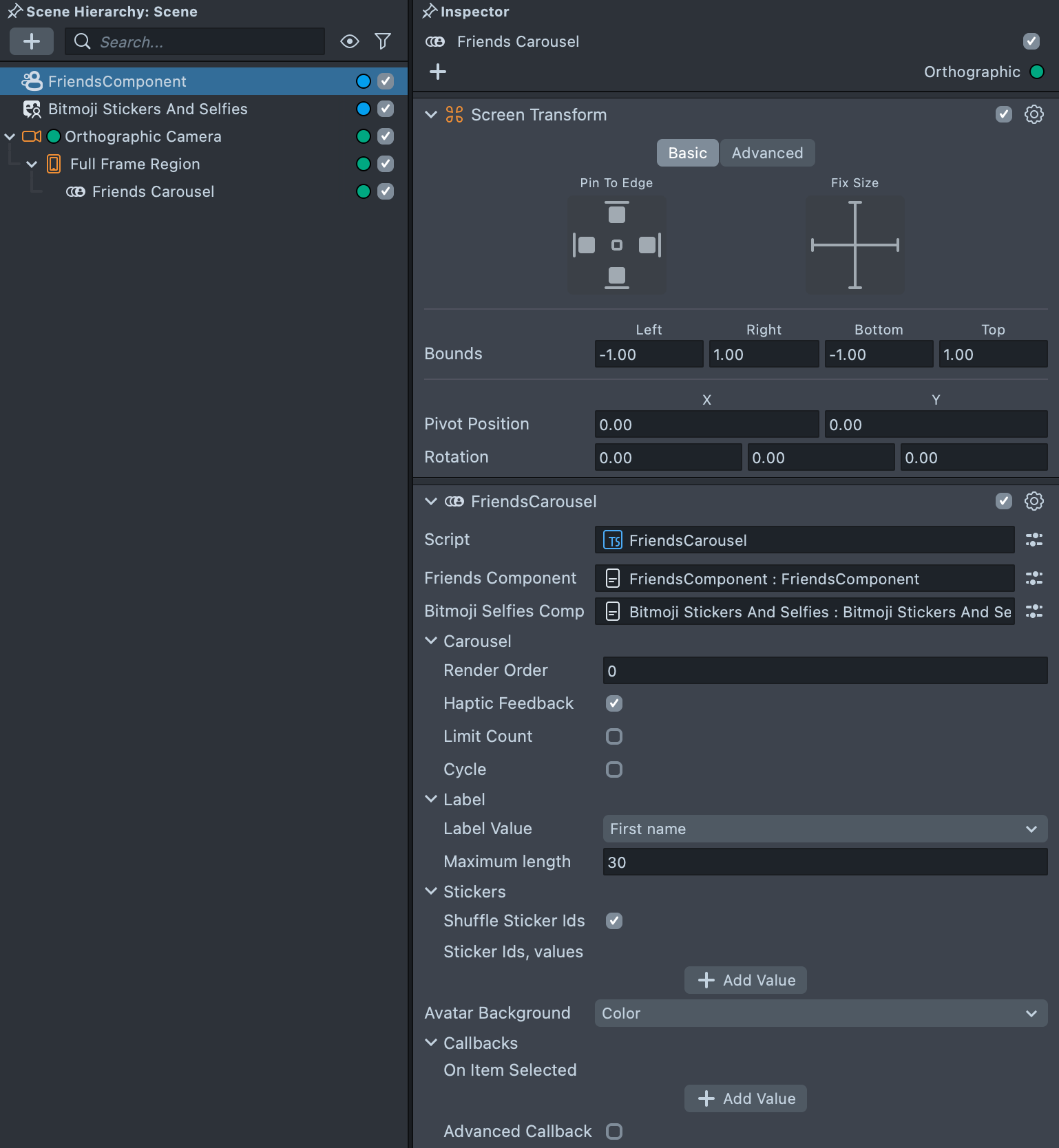Click picker icon beside Friends Component field
This screenshot has width=1059, height=1148.
(x=1034, y=578)
